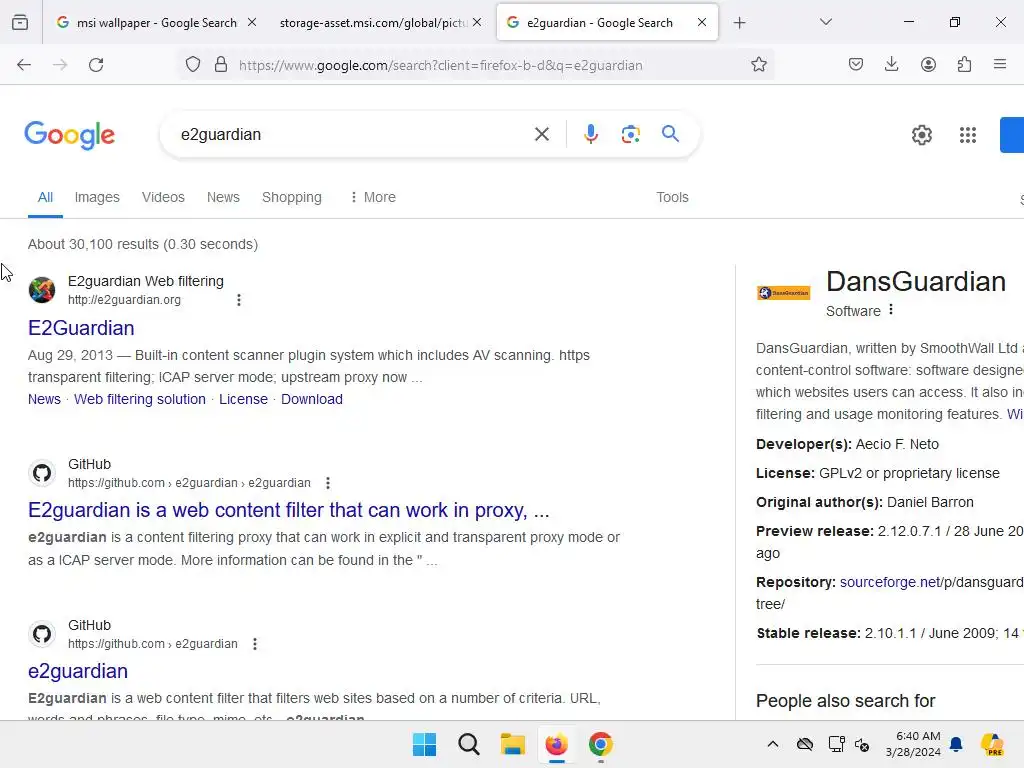Submit the search with the magnifier icon
Viewport: 1024px width, 768px height.
point(671,134)
